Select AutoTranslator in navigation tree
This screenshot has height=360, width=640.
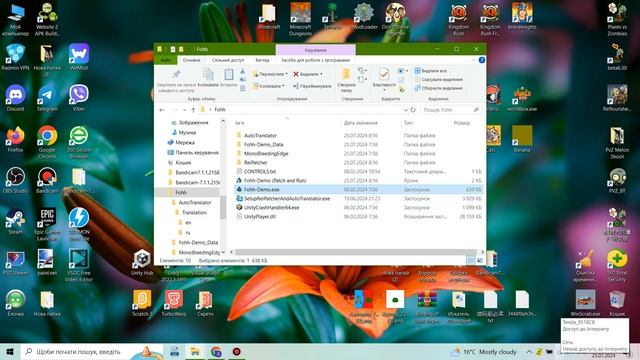click(195, 202)
